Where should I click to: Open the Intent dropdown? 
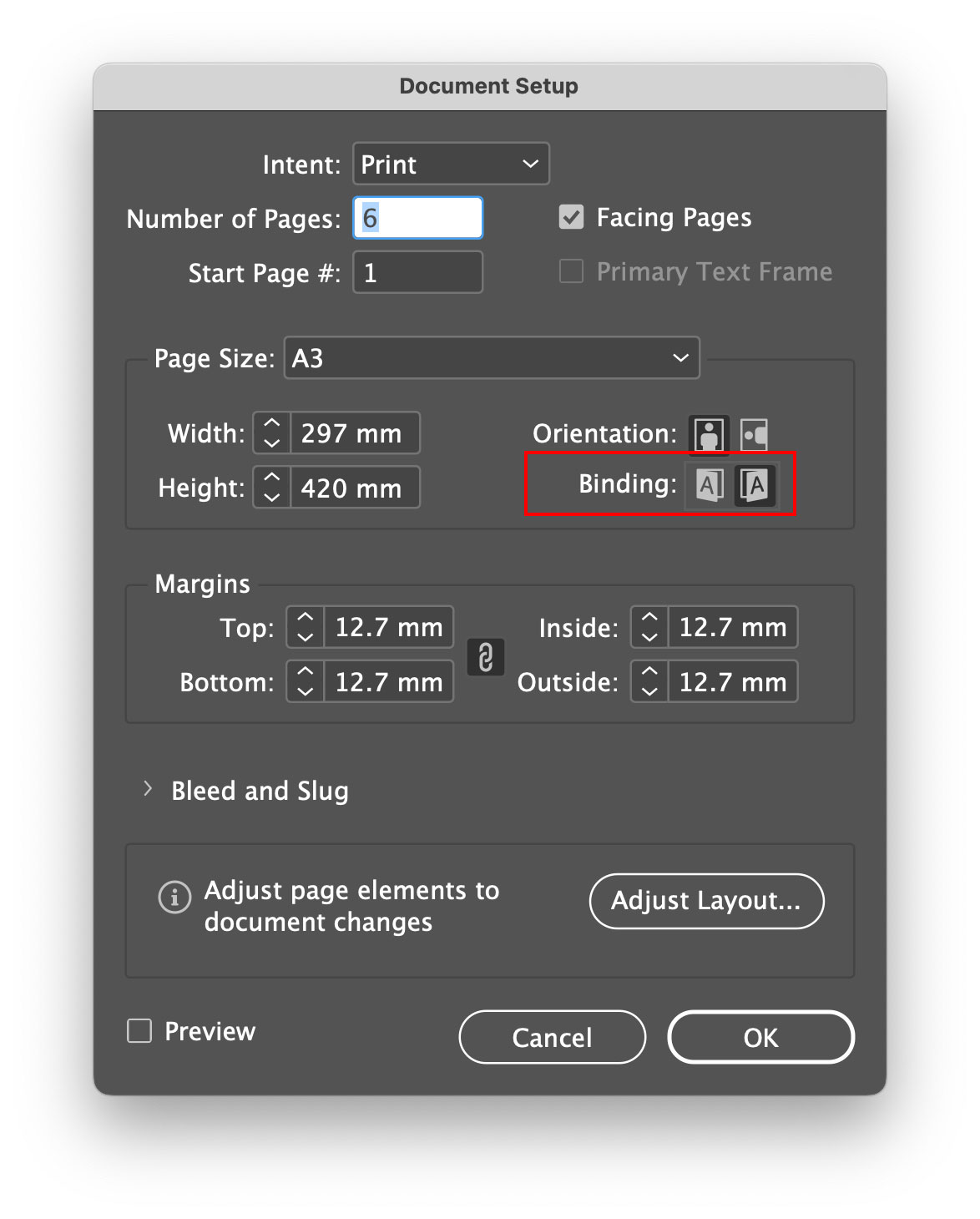[x=451, y=164]
